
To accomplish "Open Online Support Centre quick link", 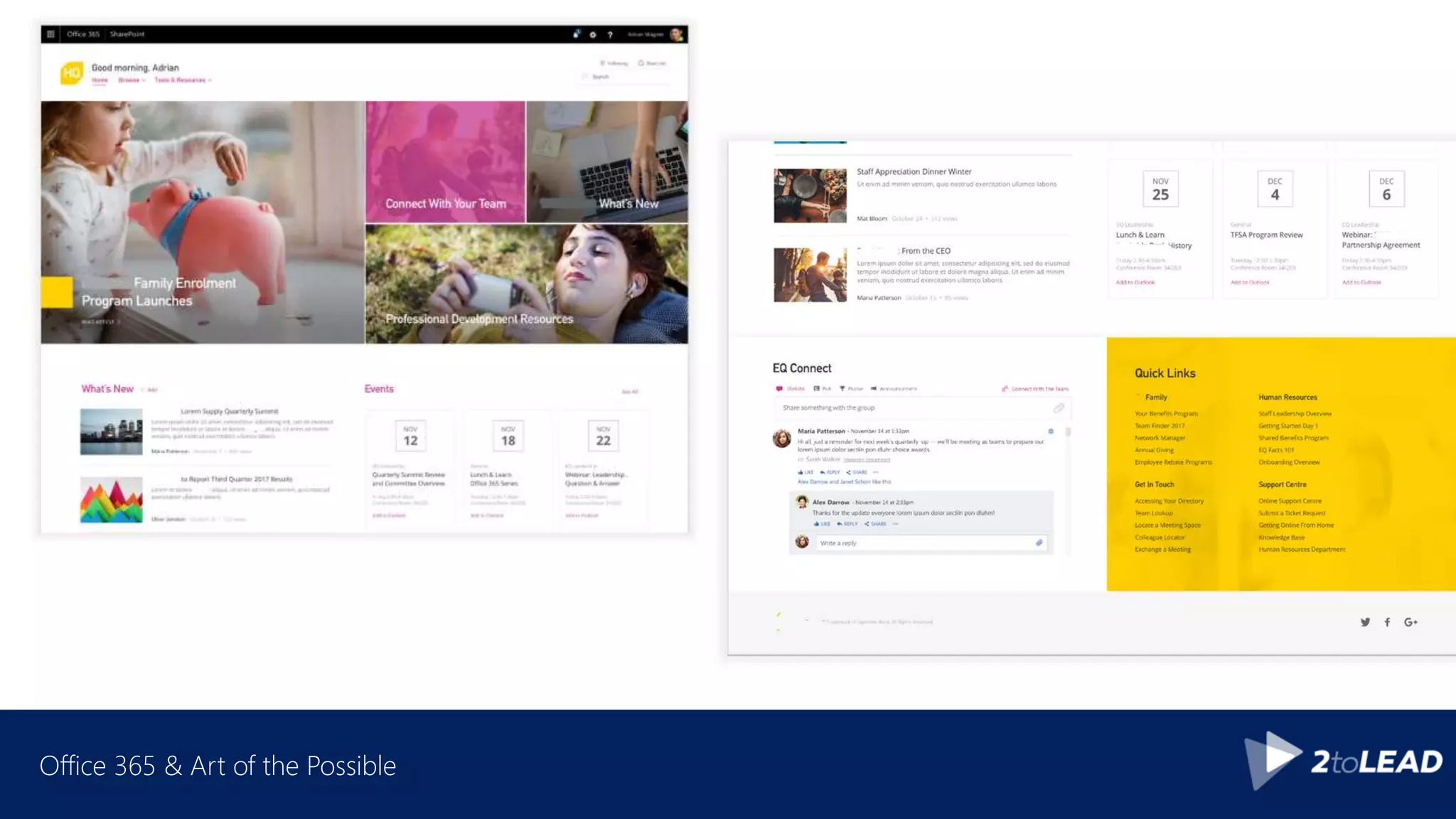I will tap(1290, 501).
